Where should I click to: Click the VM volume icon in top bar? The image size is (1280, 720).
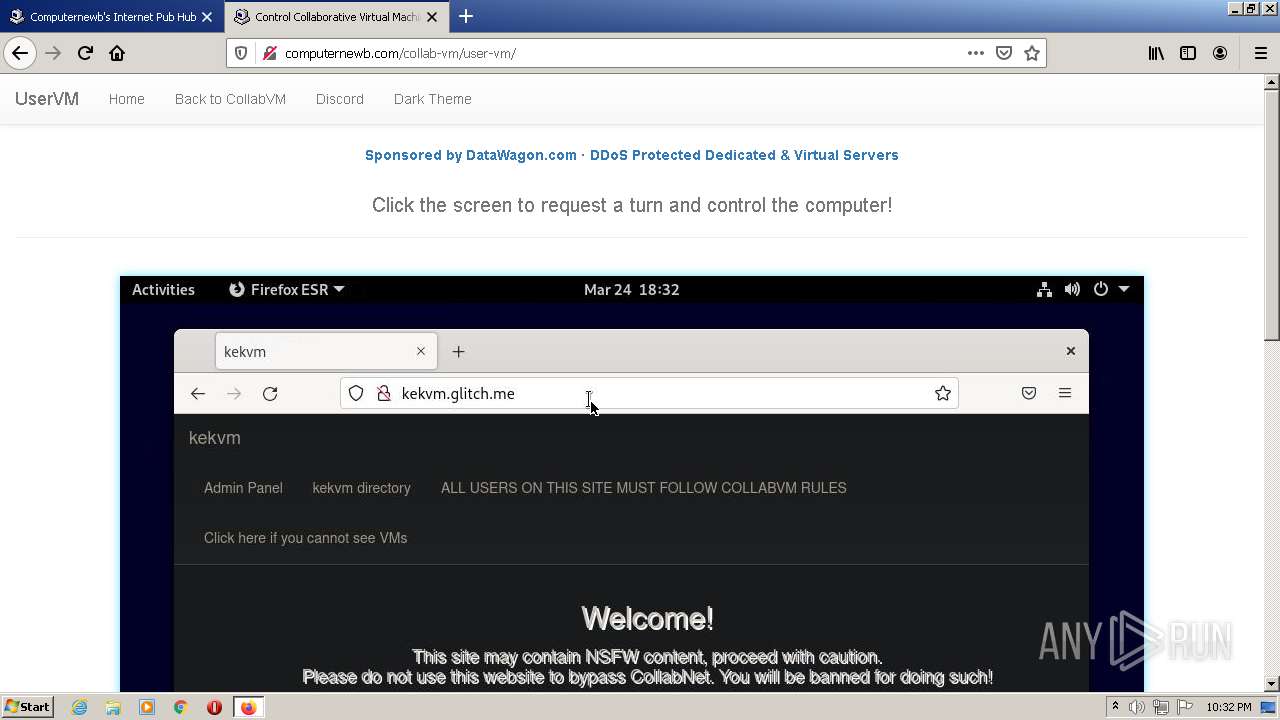(x=1072, y=289)
